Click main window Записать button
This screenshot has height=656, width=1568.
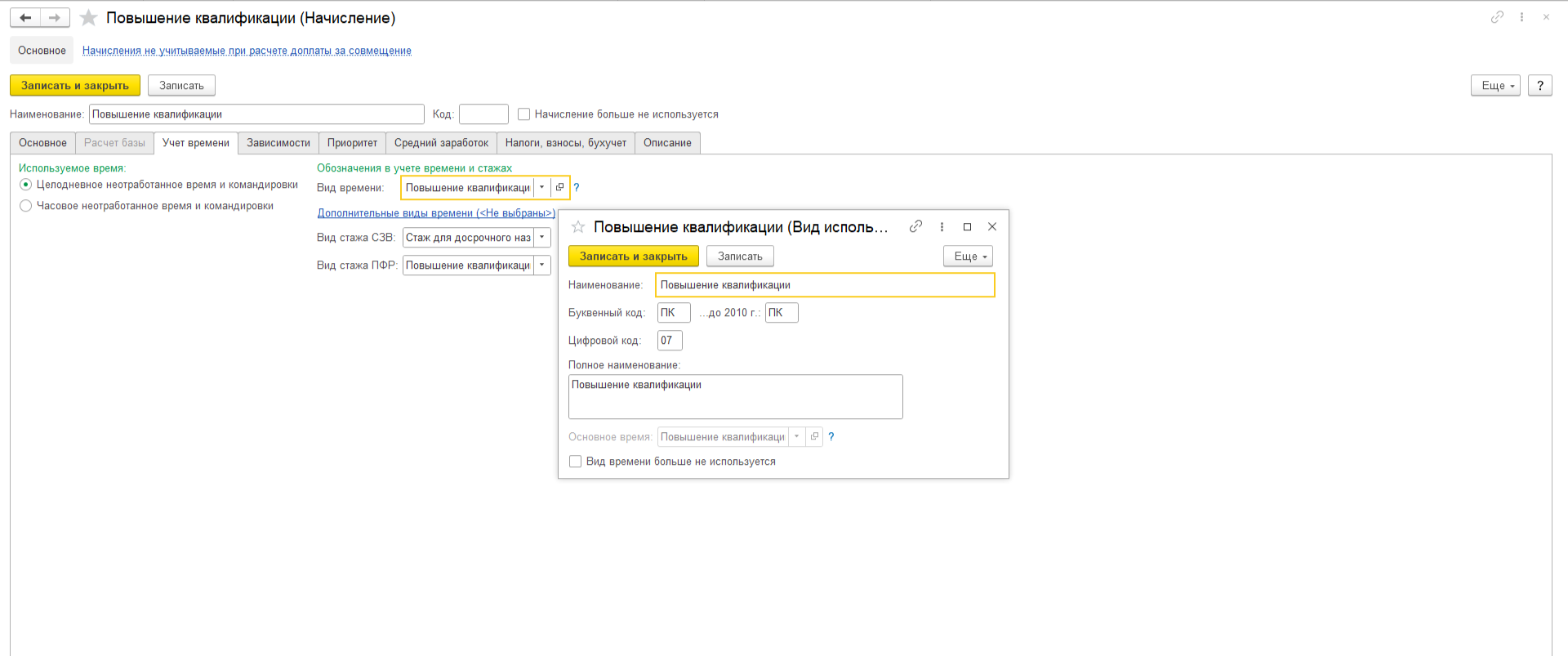tap(181, 85)
